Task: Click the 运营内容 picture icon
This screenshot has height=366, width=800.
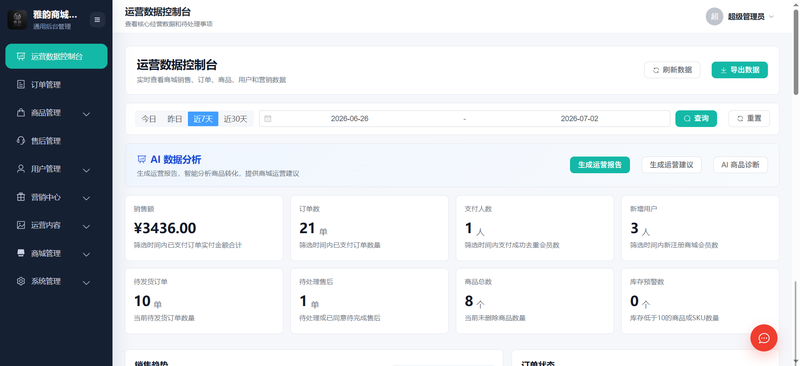Action: pos(20,225)
